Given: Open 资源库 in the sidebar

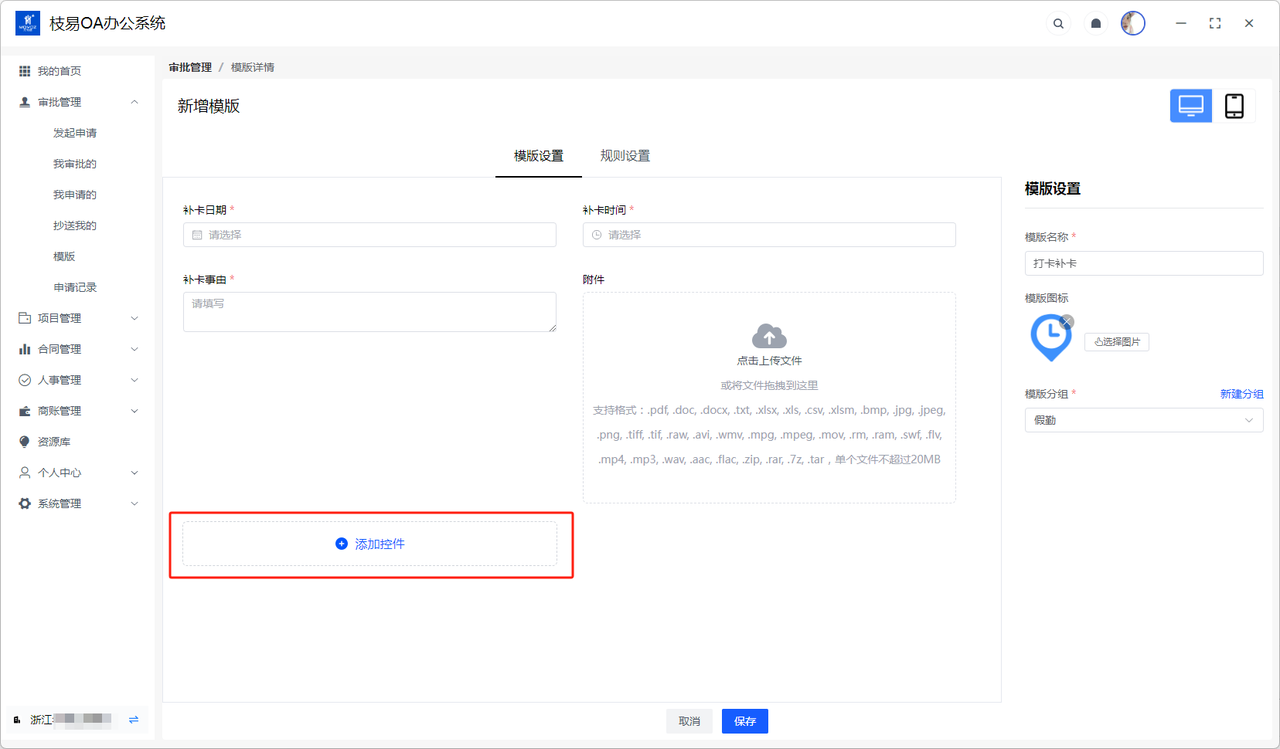Looking at the screenshot, I should coord(54,442).
